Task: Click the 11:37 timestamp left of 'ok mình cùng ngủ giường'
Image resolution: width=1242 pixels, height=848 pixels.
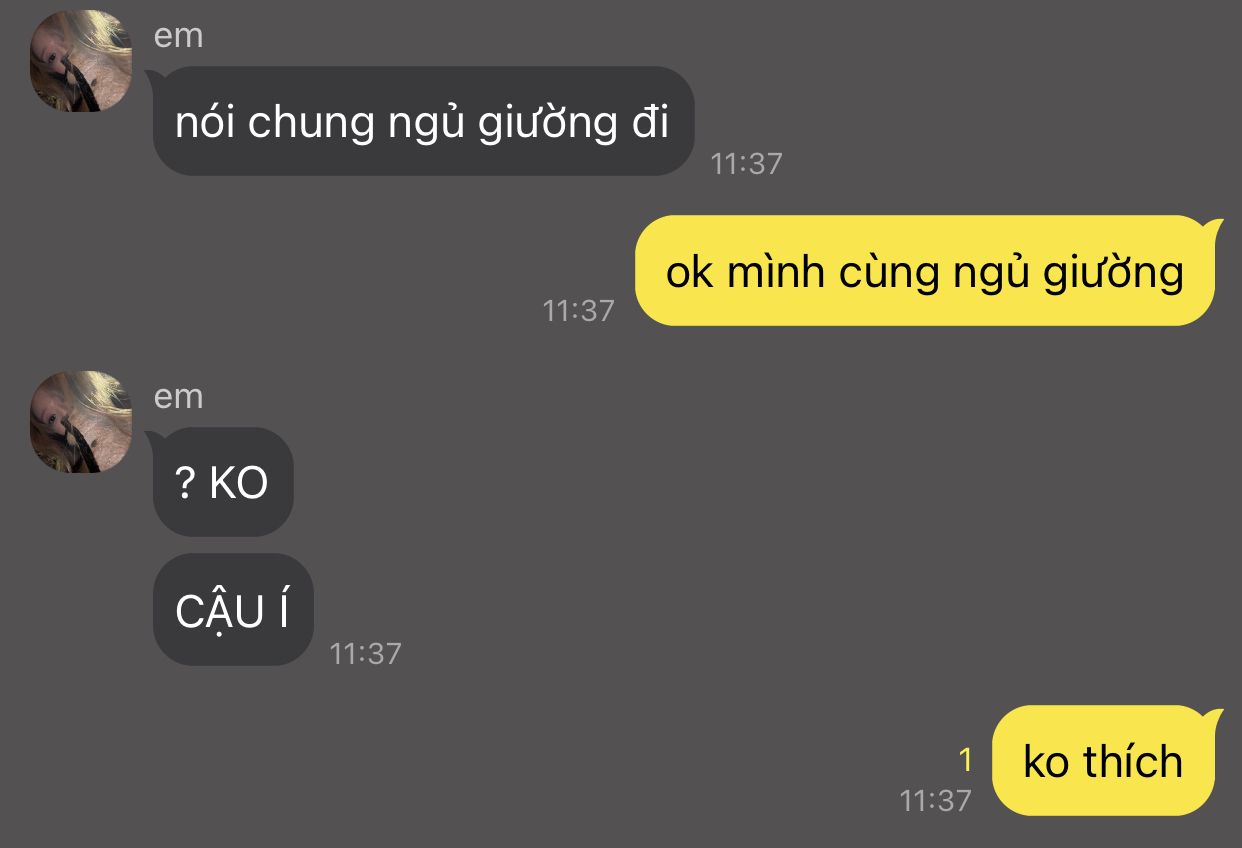Action: pos(578,310)
